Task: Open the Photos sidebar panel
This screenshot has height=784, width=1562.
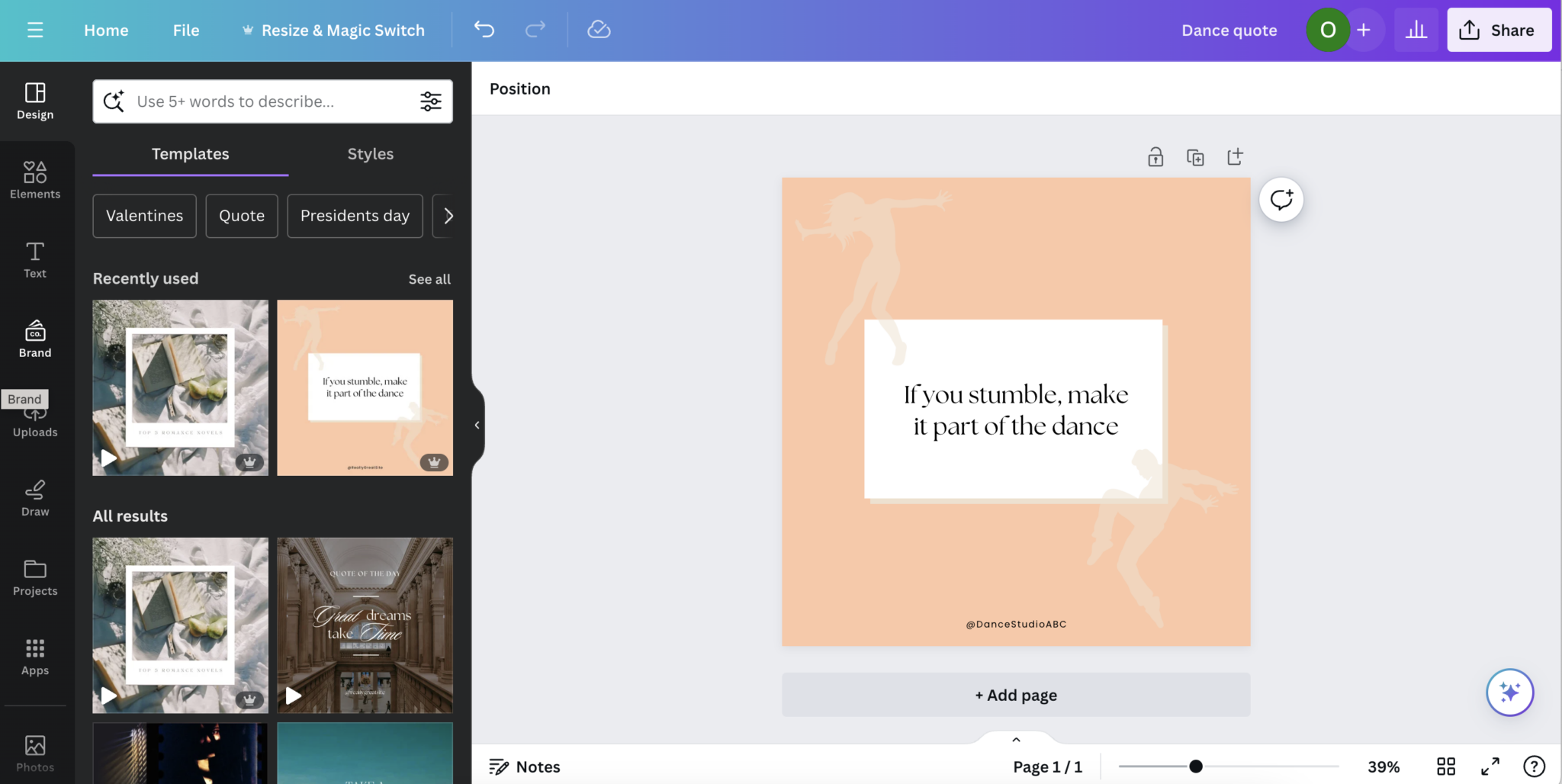Action: coord(35,753)
